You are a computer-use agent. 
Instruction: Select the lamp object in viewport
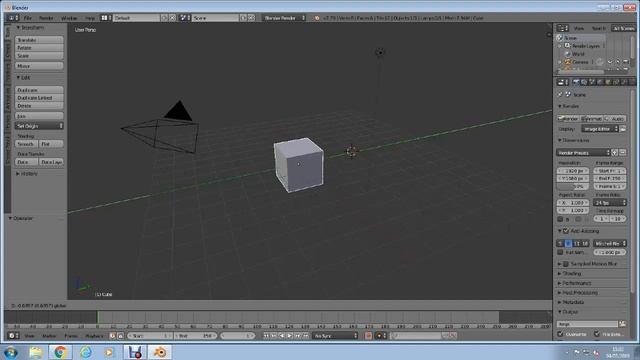(x=380, y=52)
